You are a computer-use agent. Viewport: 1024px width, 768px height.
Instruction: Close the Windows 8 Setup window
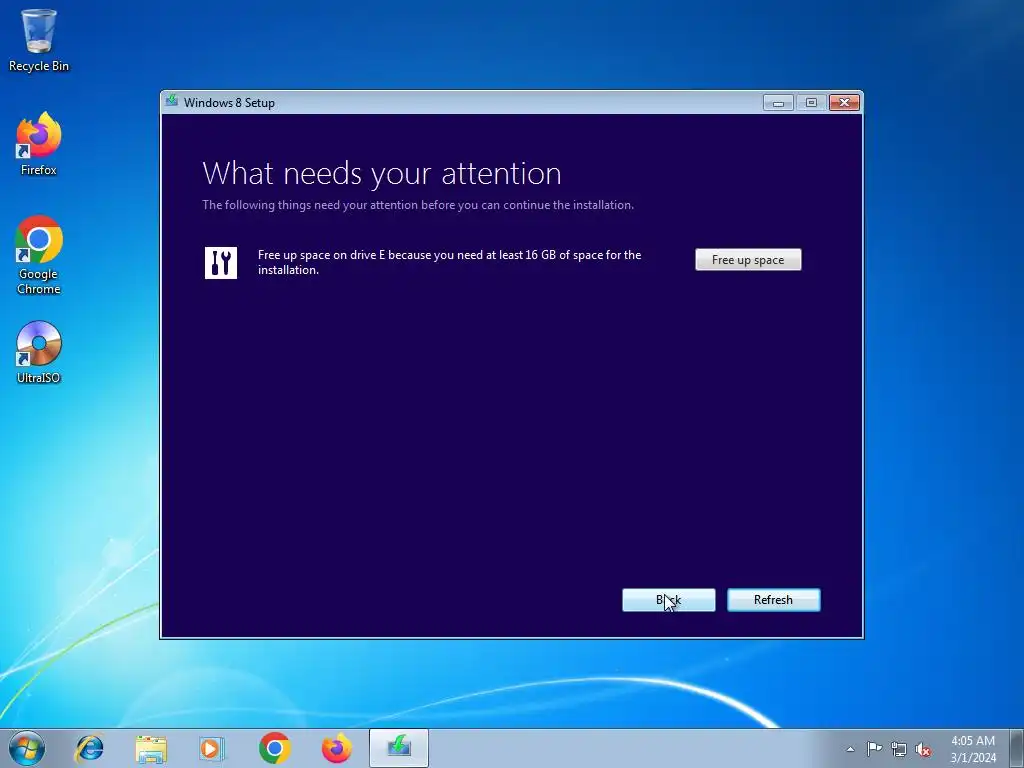tap(844, 103)
